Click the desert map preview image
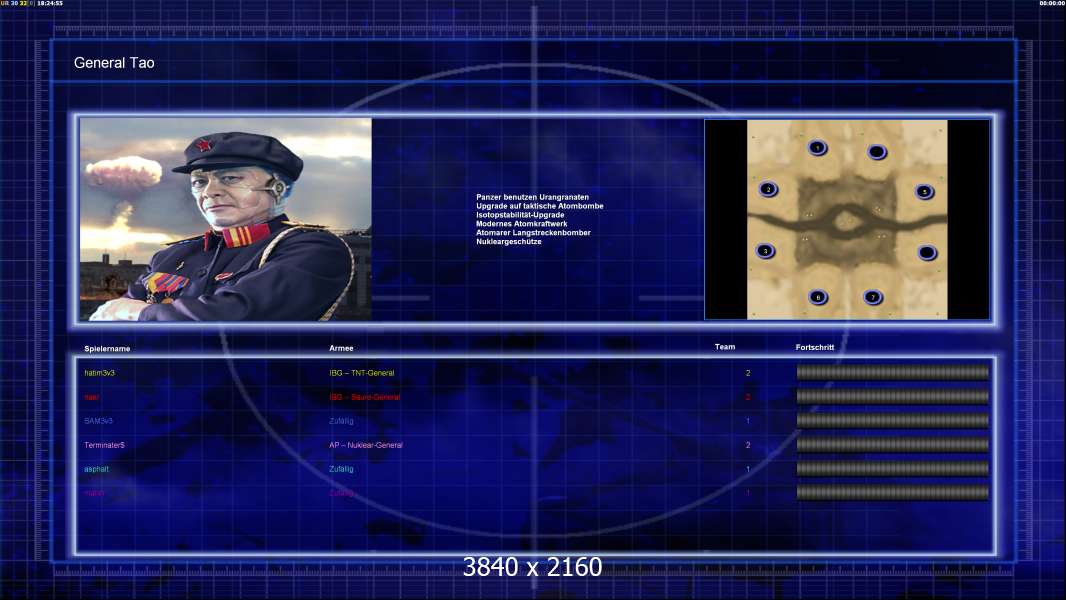The height and width of the screenshot is (600, 1066). [x=847, y=219]
